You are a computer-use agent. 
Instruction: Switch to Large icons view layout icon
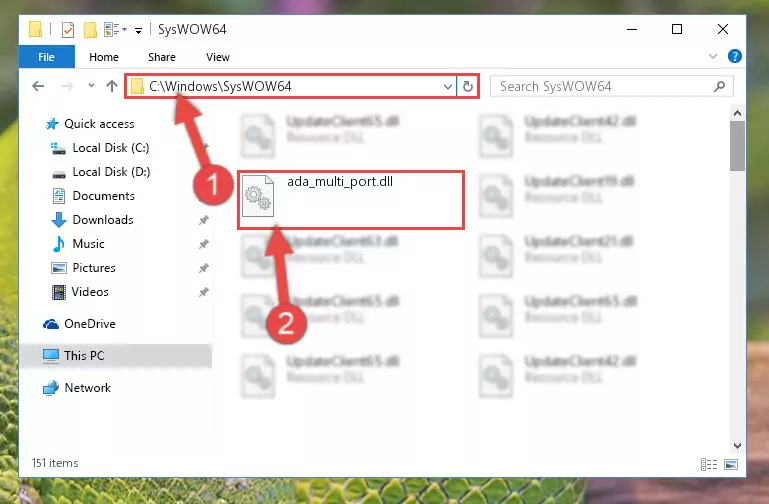731,464
